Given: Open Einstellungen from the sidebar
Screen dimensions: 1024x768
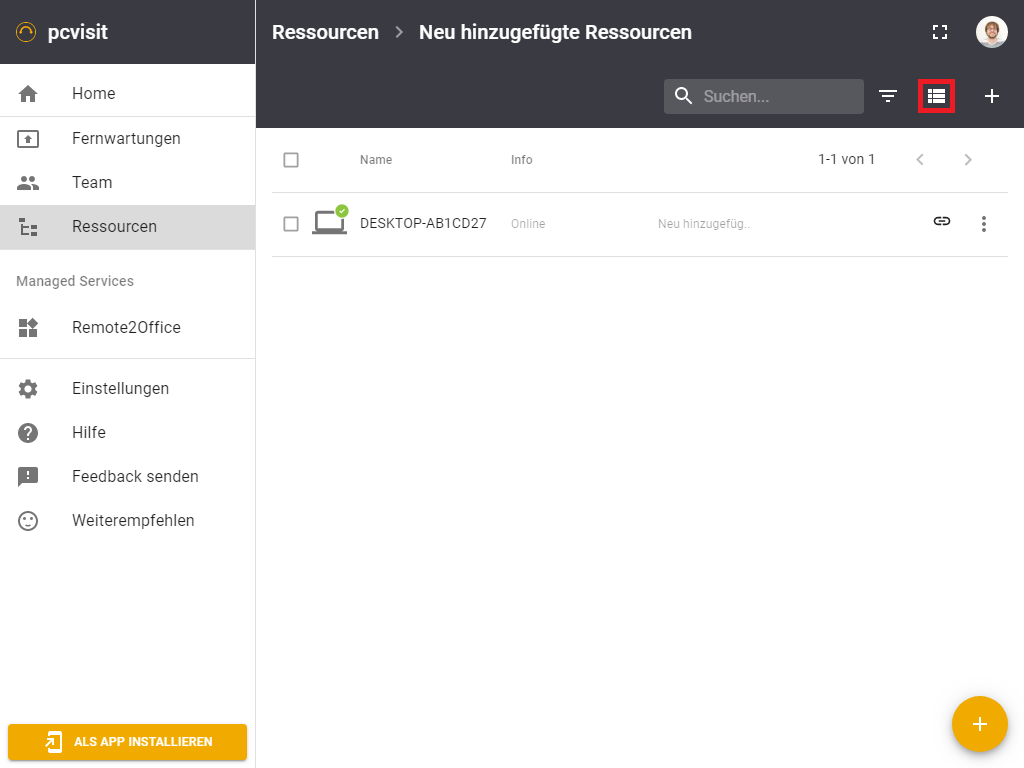Looking at the screenshot, I should [120, 388].
